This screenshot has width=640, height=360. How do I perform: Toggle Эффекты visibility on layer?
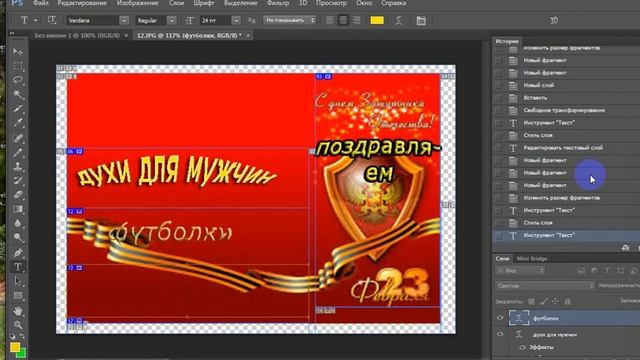coord(522,347)
